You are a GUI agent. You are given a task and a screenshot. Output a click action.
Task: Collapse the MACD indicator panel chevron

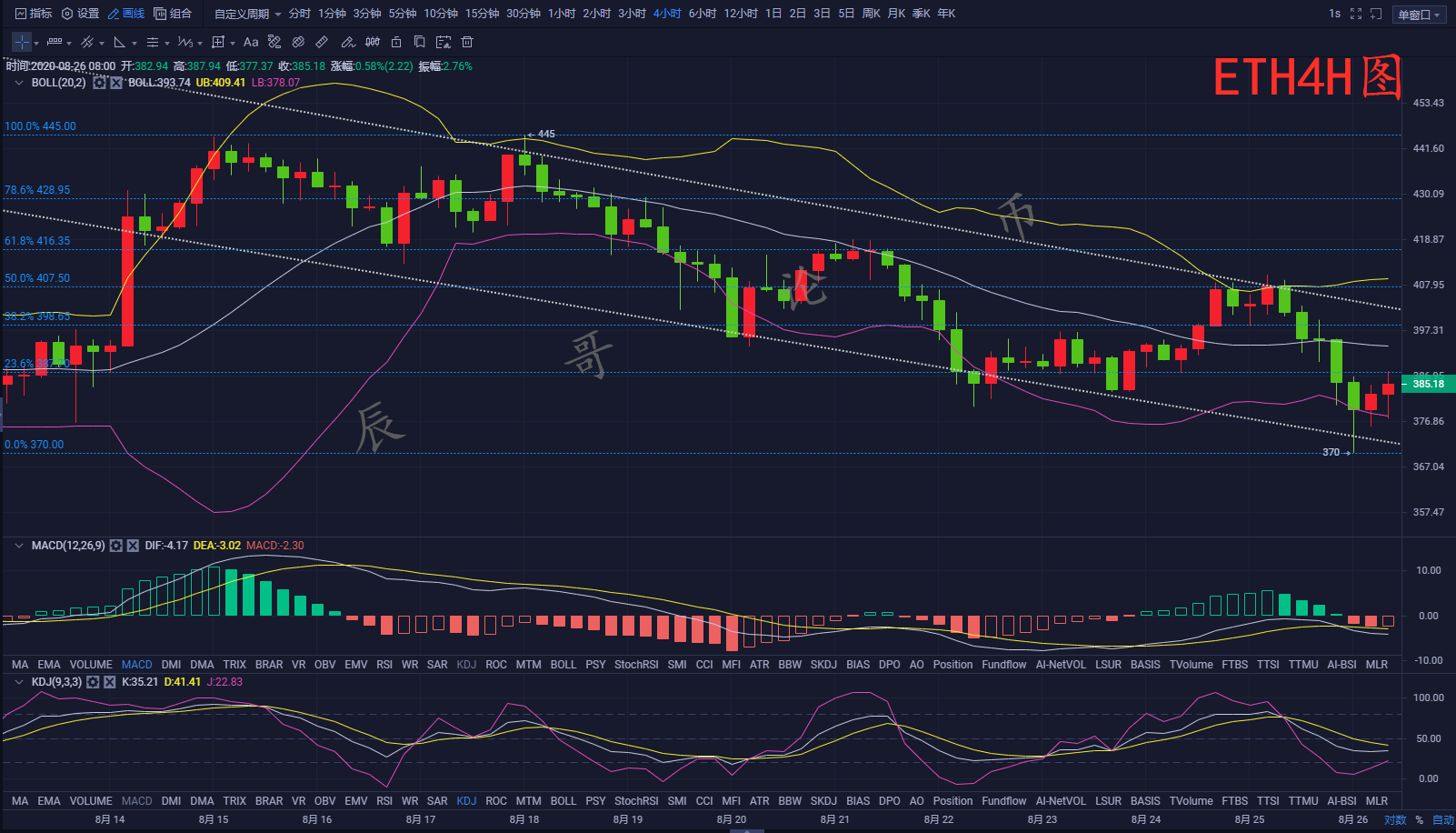coord(19,546)
